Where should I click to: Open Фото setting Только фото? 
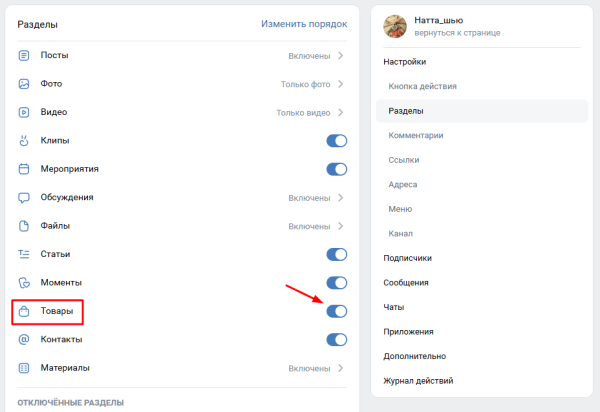coord(312,84)
